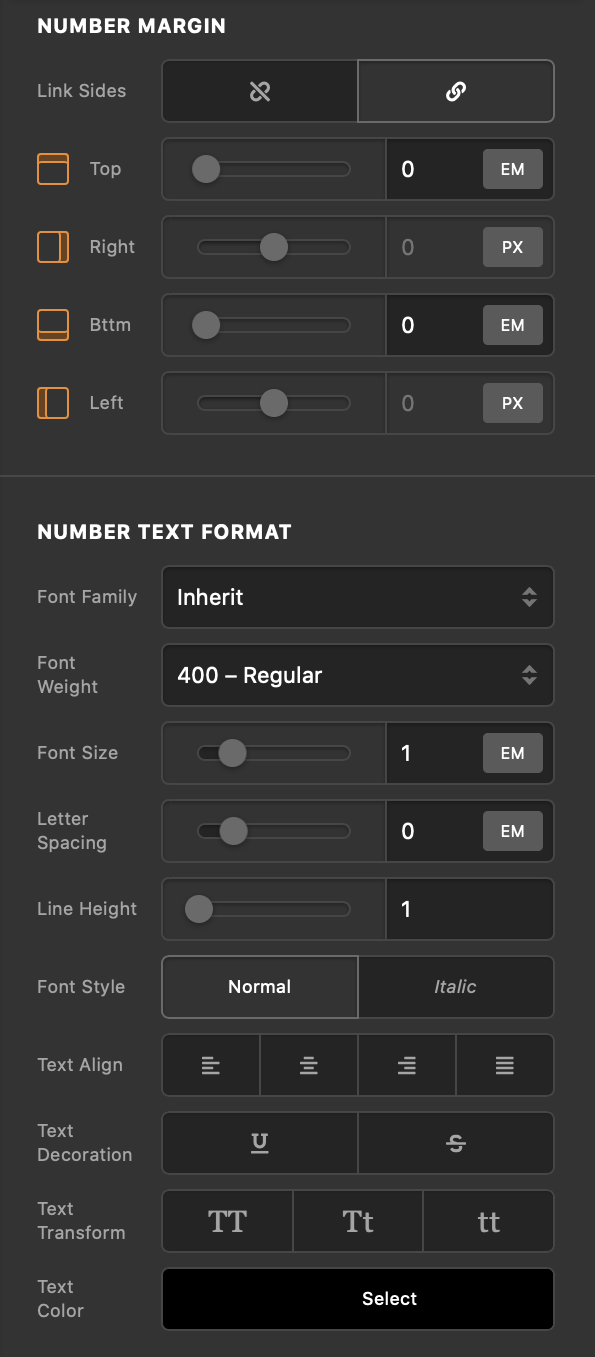Click the broken link icon in Link Sides
The image size is (595, 1357).
click(x=259, y=91)
